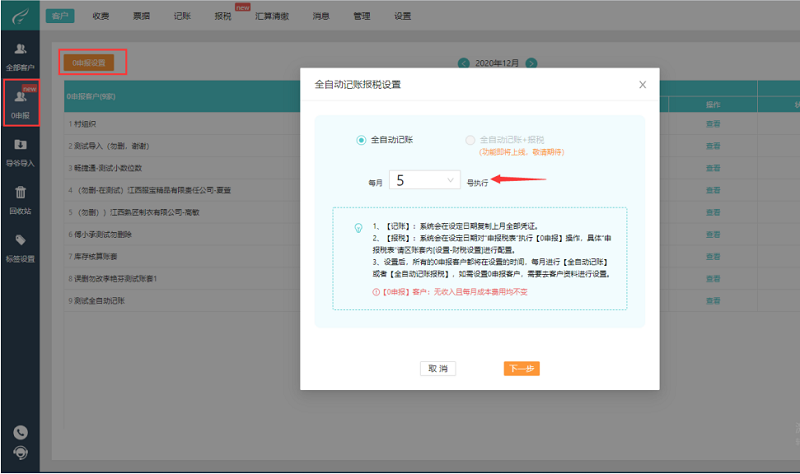The width and height of the screenshot is (800, 474).
Task: Open the 报税 top menu
Action: [x=222, y=17]
